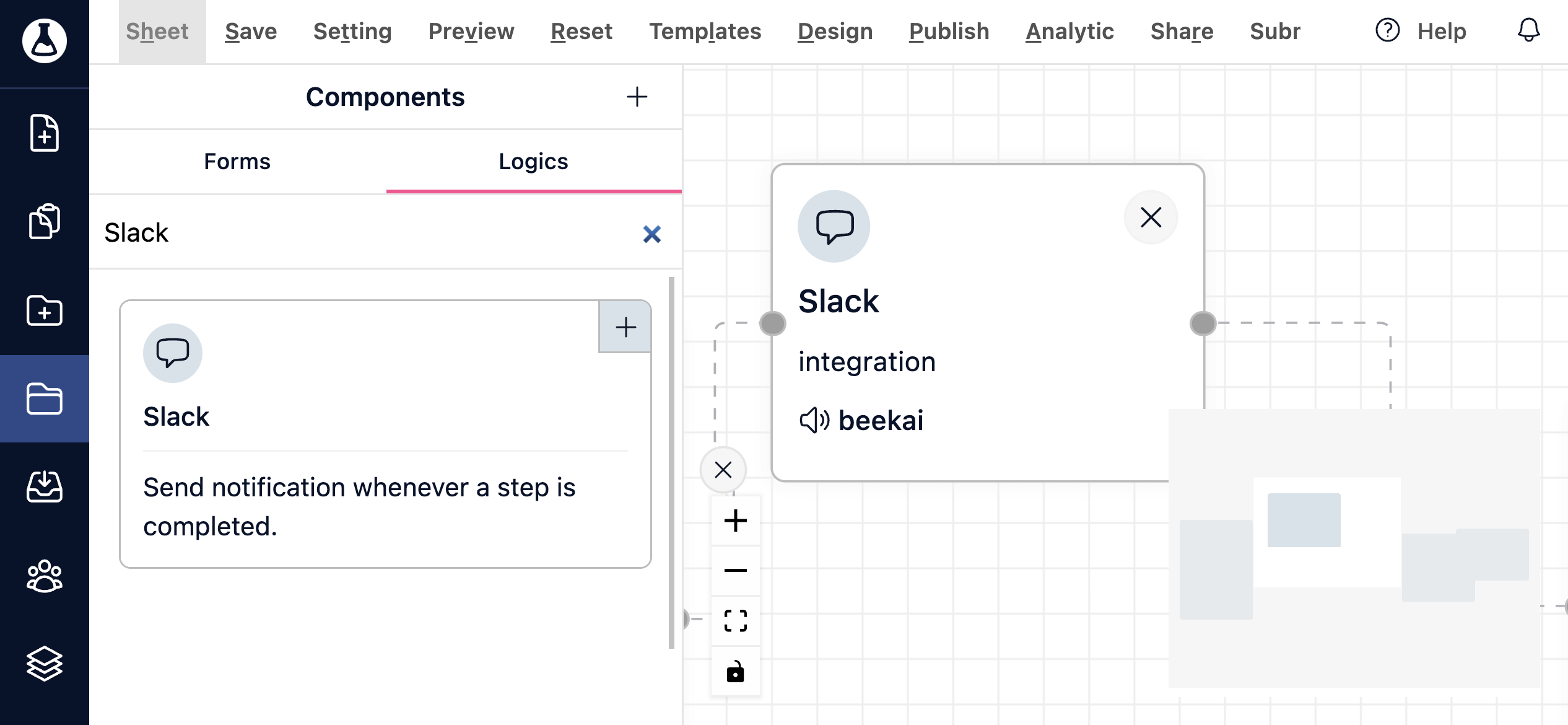The width and height of the screenshot is (1568, 725).
Task: Click the Slack title on canvas node
Action: tap(838, 301)
